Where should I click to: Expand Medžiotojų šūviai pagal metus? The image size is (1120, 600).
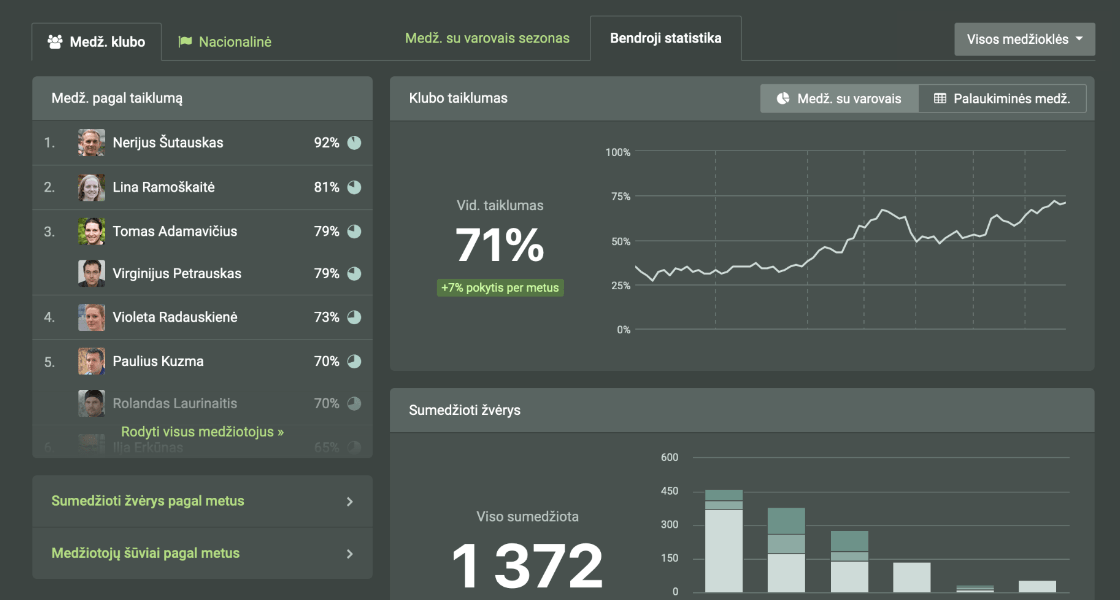click(202, 553)
